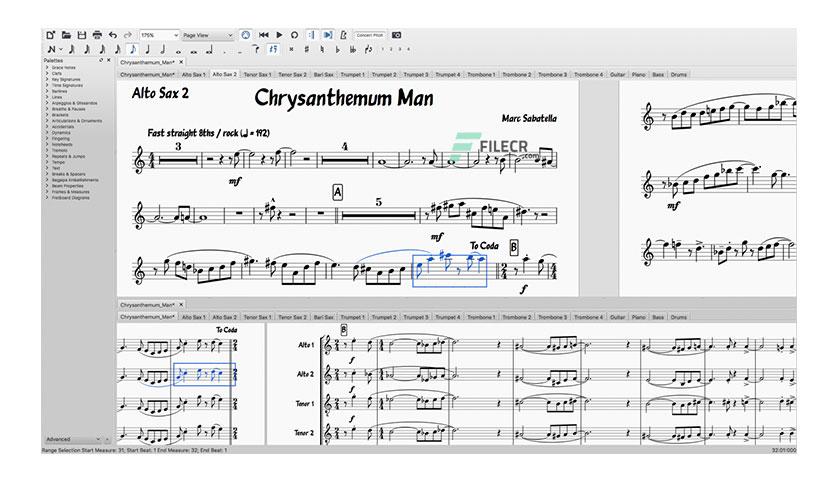Redo the last undone action
836x484 pixels.
pos(127,35)
